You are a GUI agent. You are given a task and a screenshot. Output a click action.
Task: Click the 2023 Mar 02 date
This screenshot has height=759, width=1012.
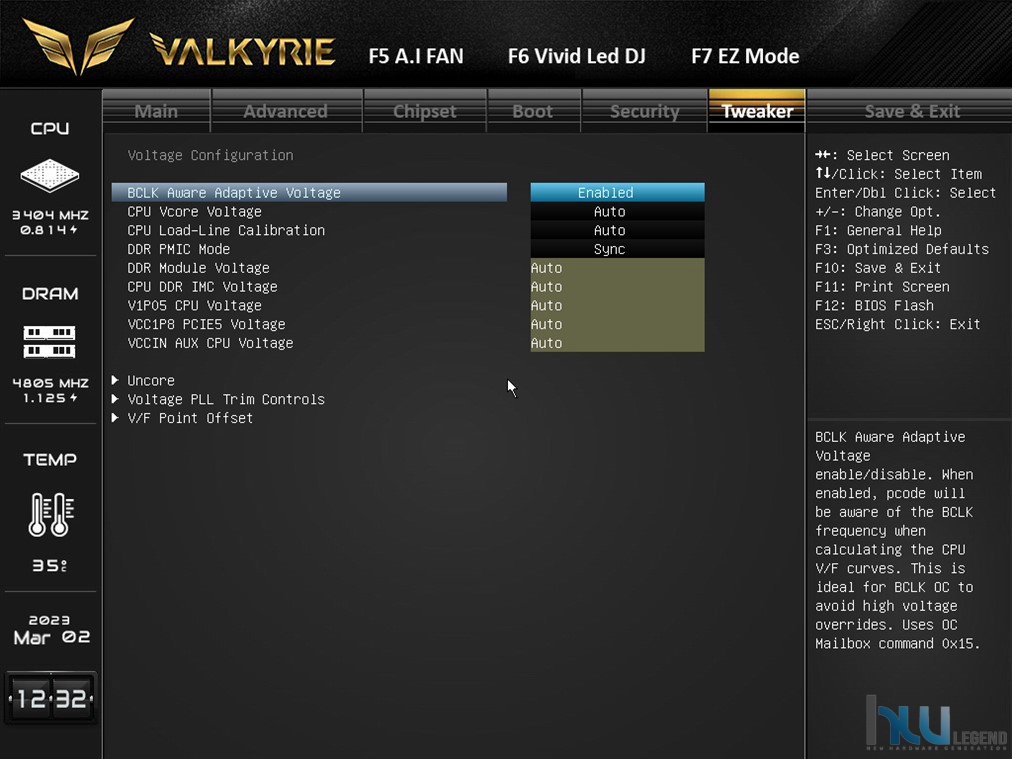point(50,629)
